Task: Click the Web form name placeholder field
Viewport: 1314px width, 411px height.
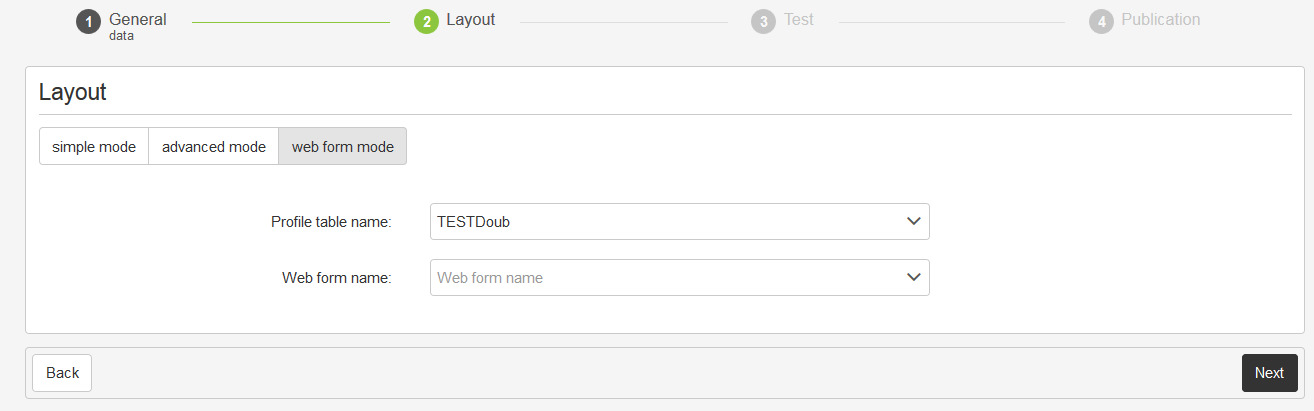Action: 660,278
